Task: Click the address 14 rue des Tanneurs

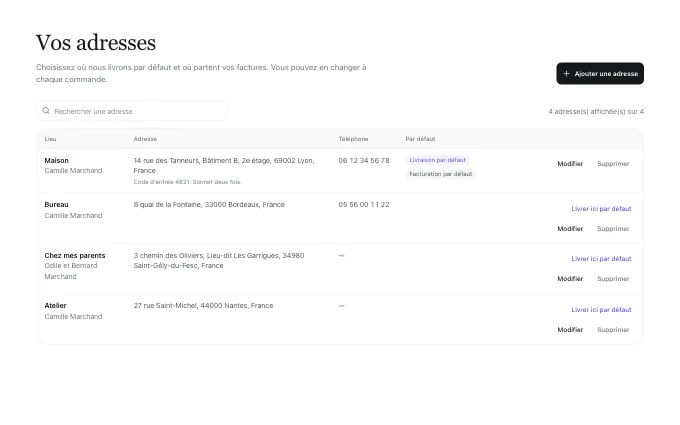Action: pyautogui.click(x=224, y=166)
